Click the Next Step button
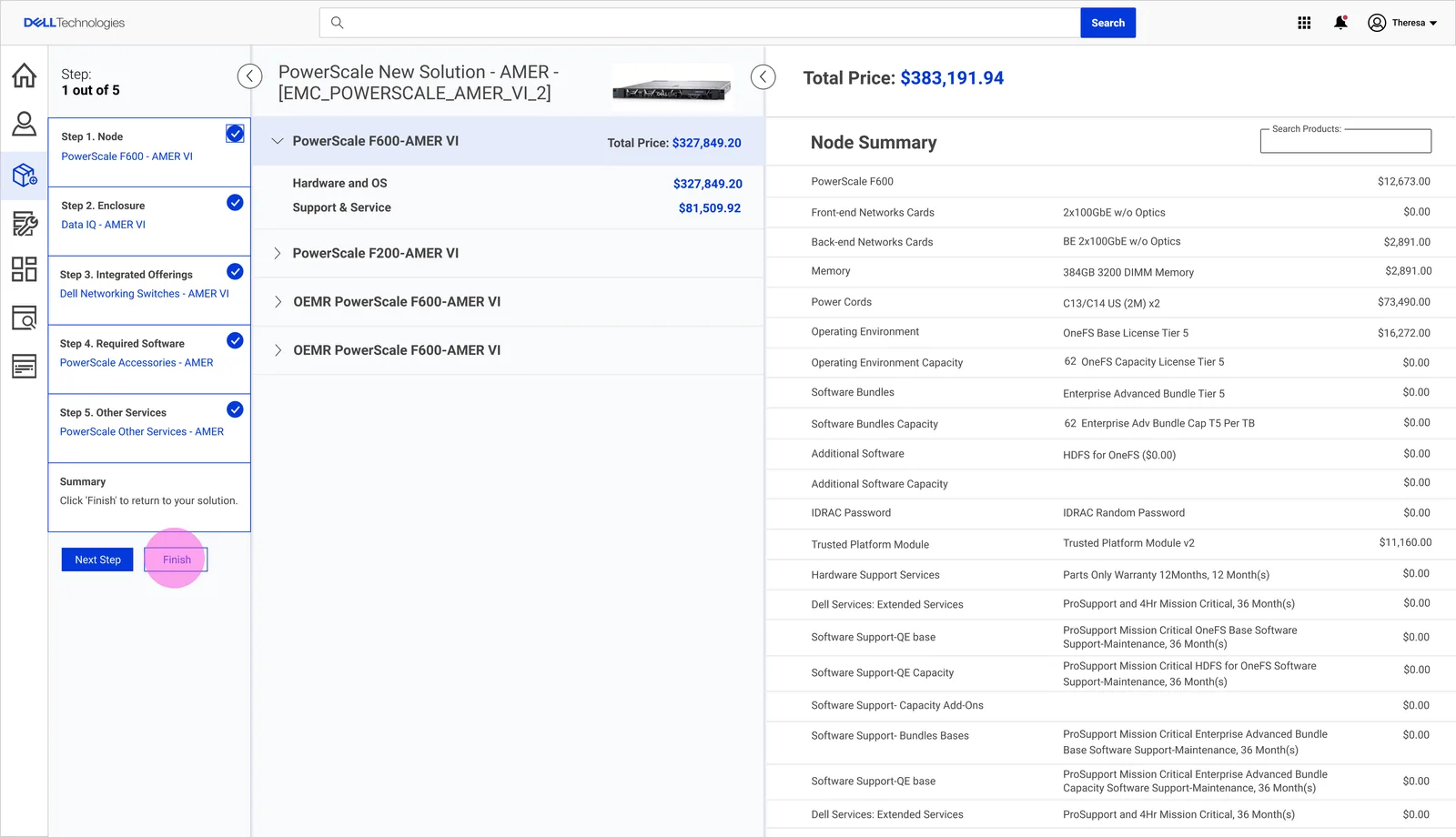 (x=97, y=560)
